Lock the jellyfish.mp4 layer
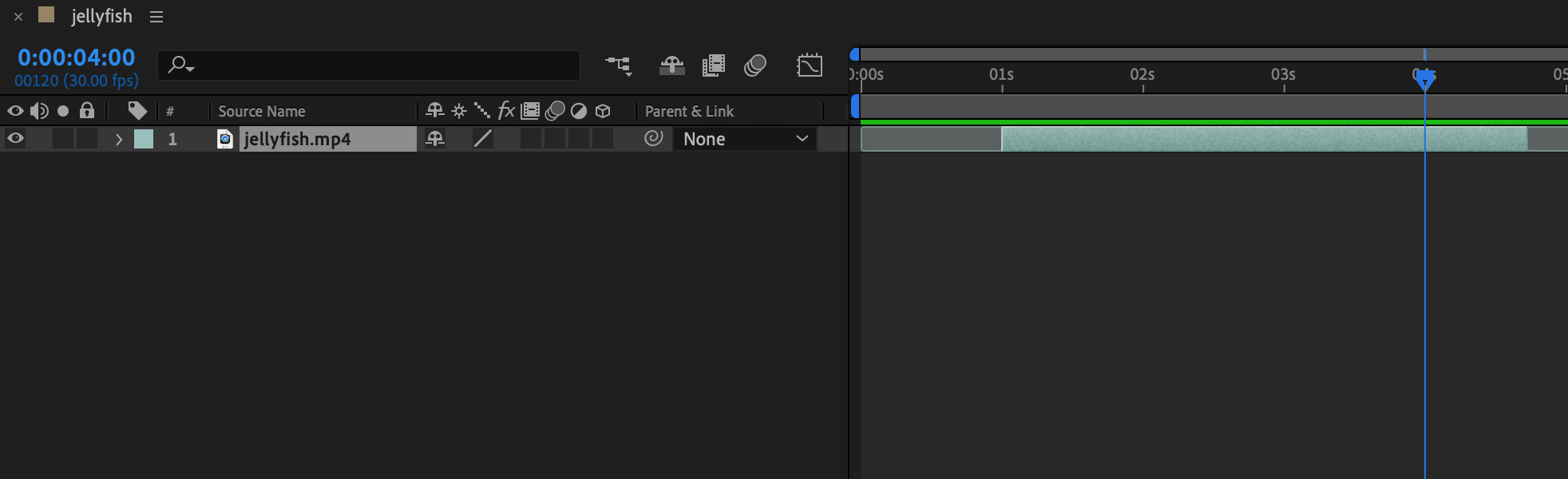This screenshot has height=479, width=1568. (87, 139)
